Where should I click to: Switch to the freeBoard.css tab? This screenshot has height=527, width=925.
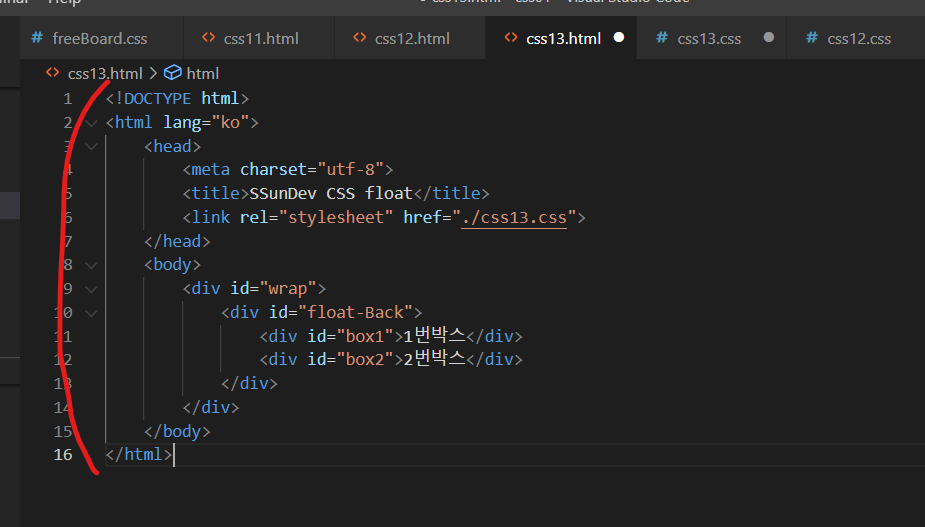click(101, 38)
